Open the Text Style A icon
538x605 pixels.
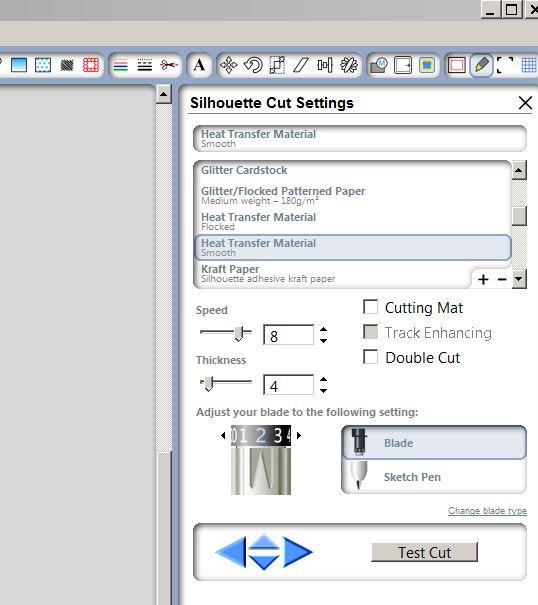click(x=199, y=65)
